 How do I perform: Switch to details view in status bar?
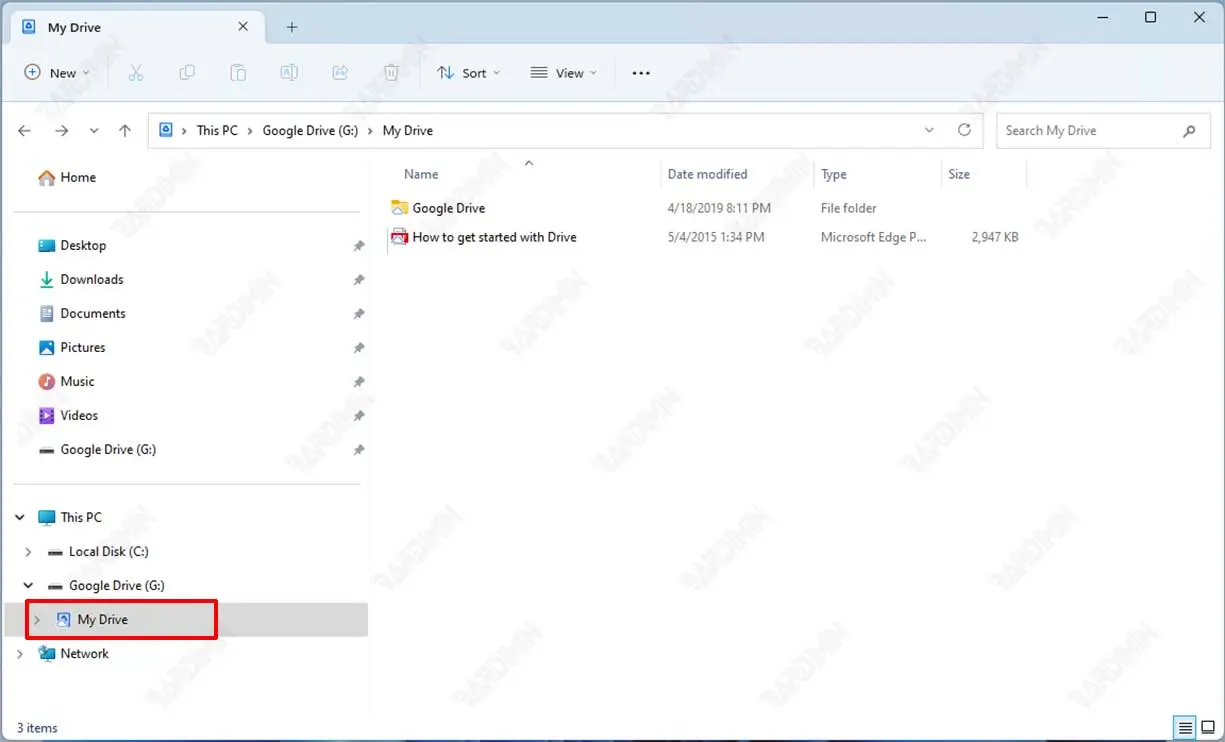pos(1185,727)
